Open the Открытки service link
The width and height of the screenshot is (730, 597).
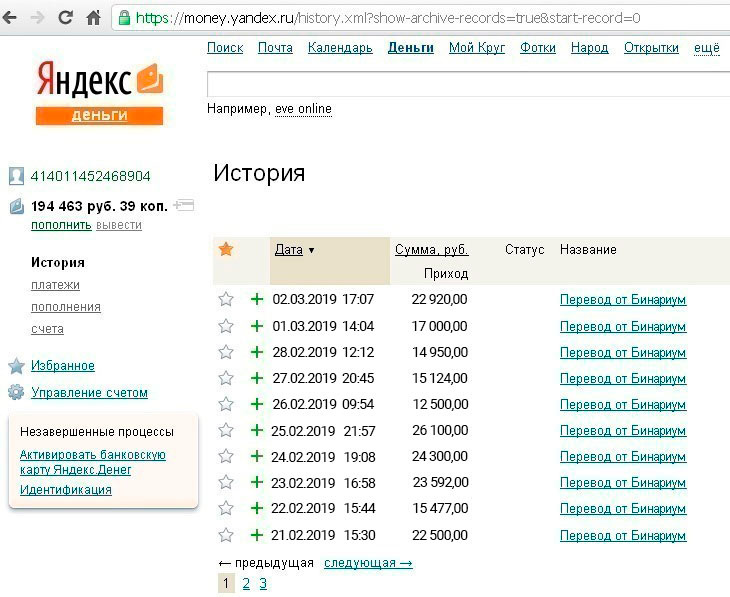point(651,48)
